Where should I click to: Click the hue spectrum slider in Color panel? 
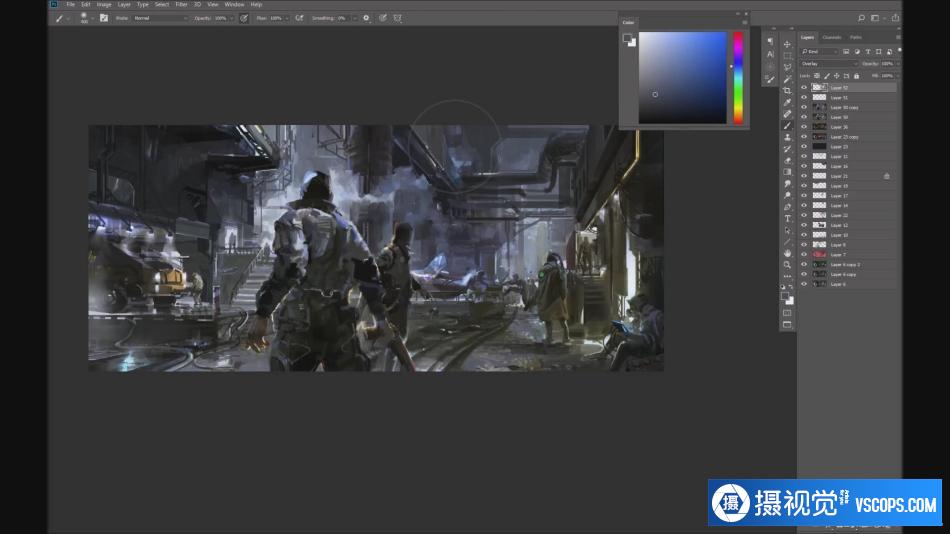pyautogui.click(x=738, y=78)
